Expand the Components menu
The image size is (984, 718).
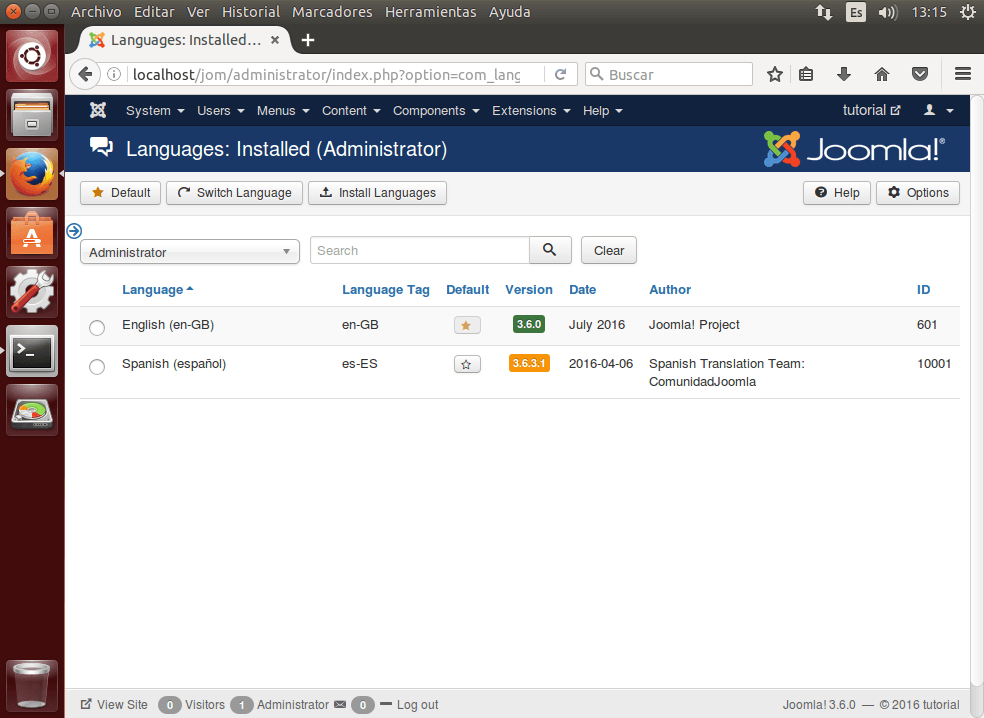(x=436, y=111)
